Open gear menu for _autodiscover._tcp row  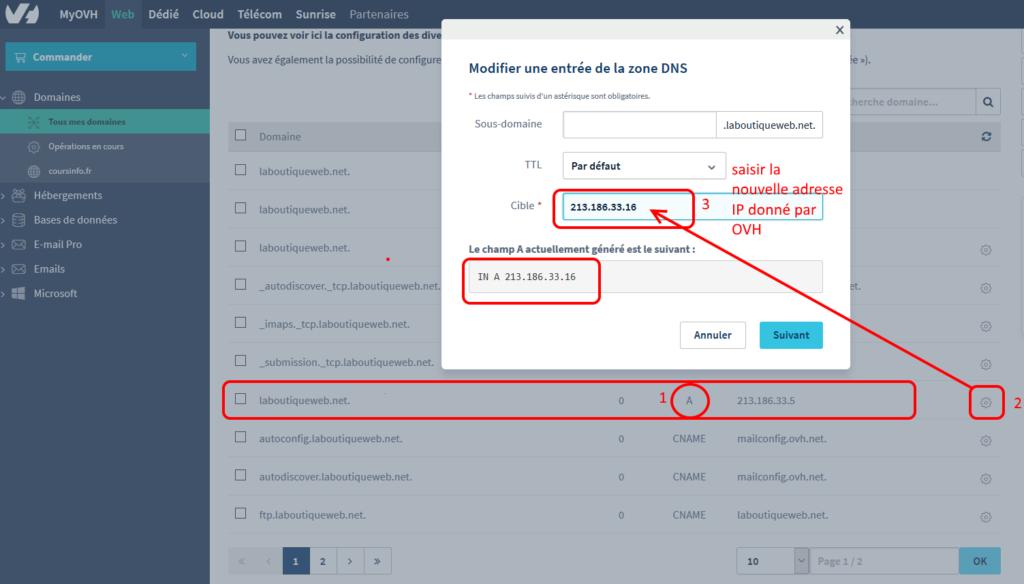[986, 288]
